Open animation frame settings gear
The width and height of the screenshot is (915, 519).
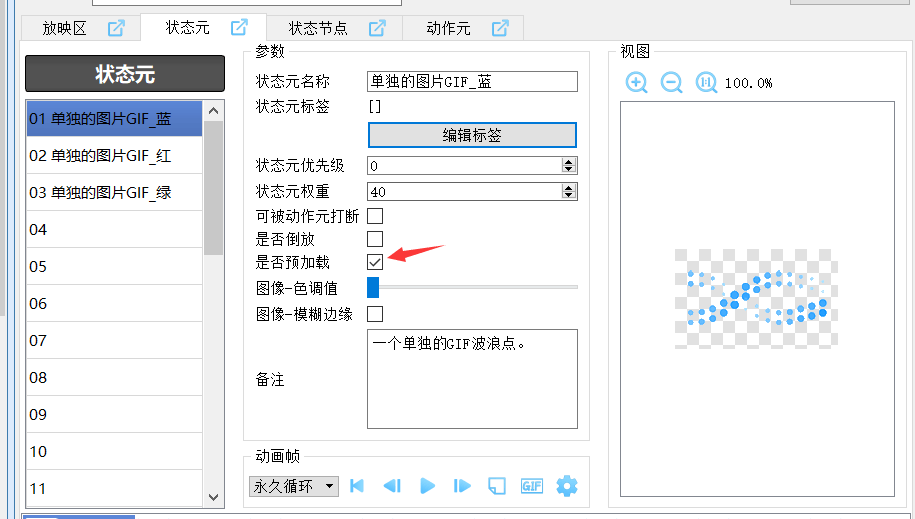click(x=567, y=486)
